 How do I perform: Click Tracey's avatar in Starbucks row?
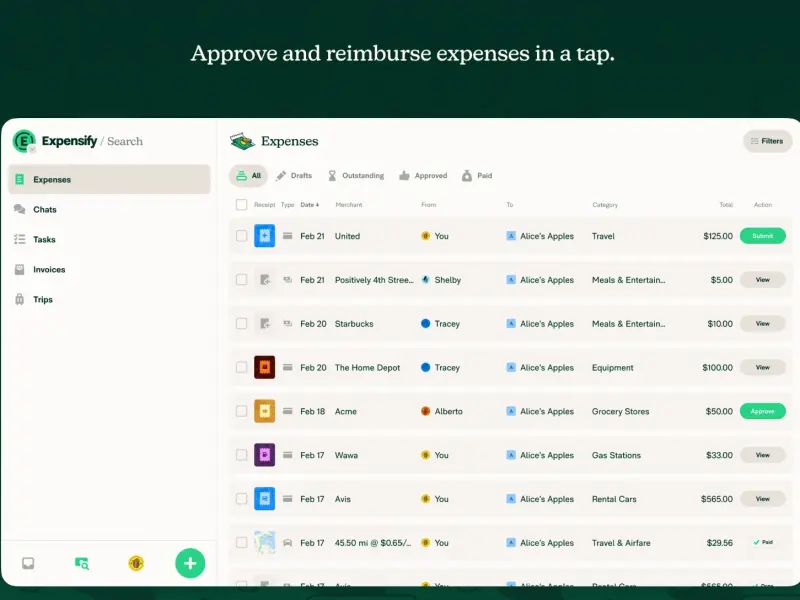click(426, 323)
